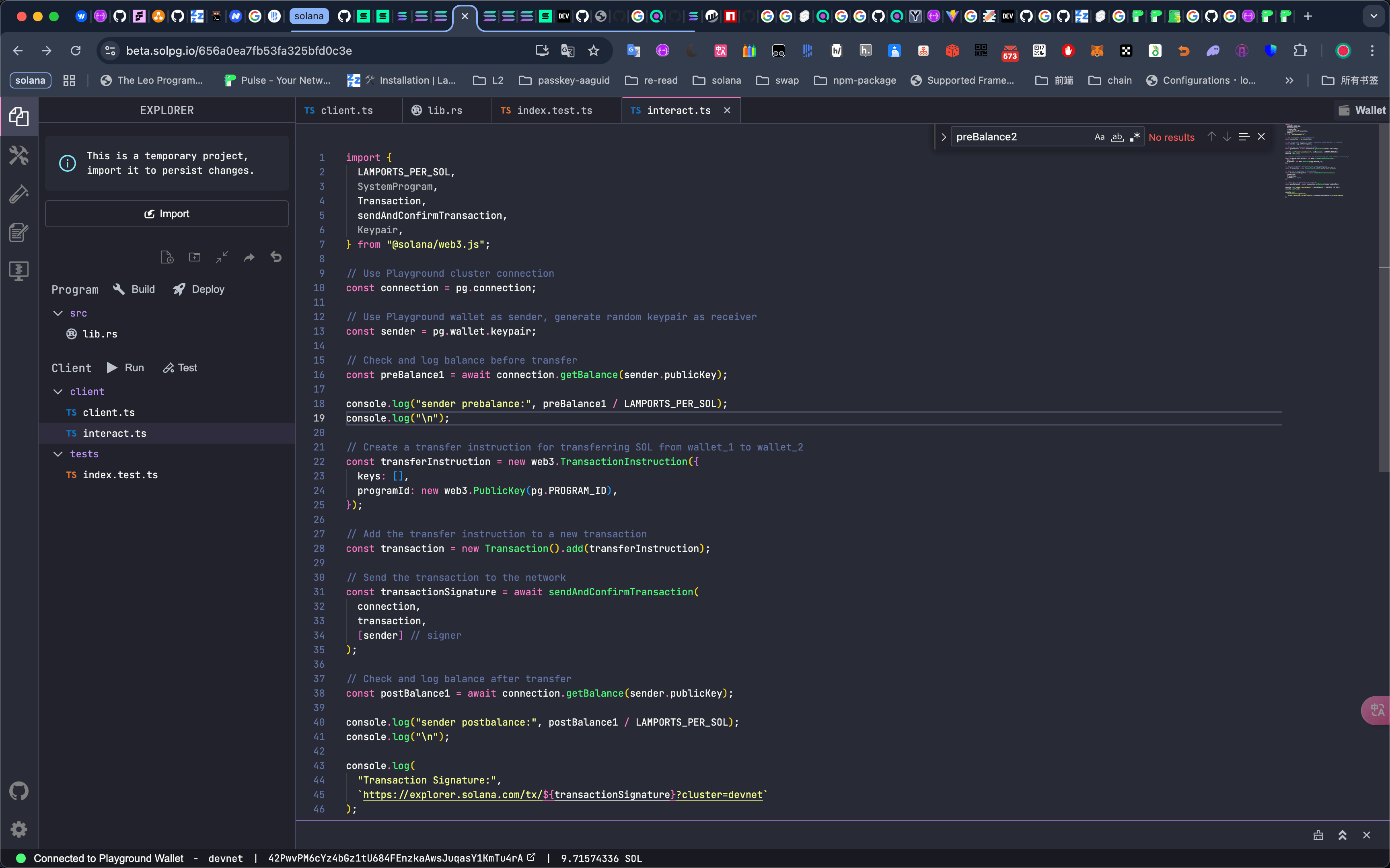Switch to the lib.rs editor tab
Image resolution: width=1390 pixels, height=868 pixels.
pos(446,110)
